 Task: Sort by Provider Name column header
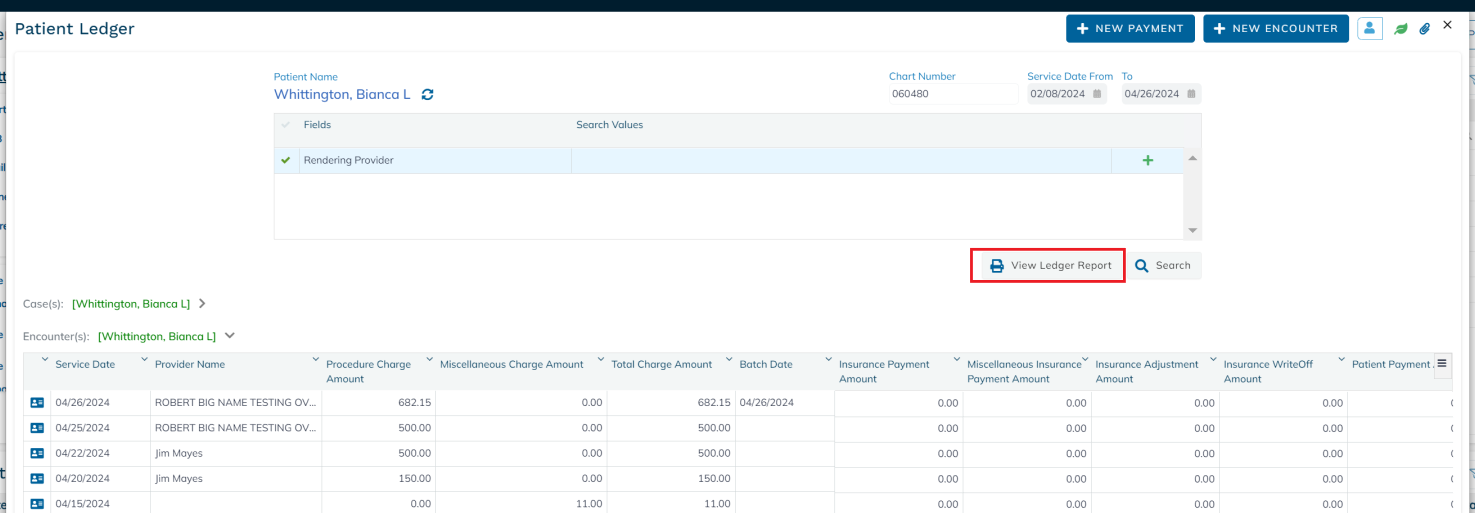[x=190, y=364]
